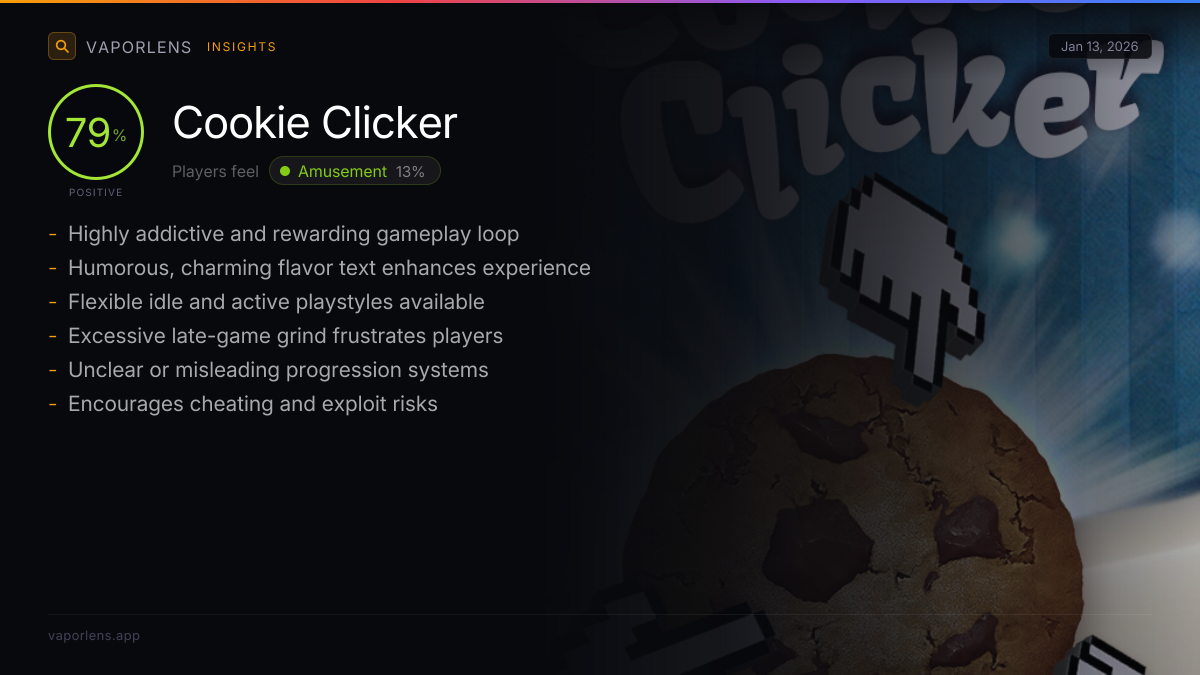
Task: Click the 79% positive score circle
Action: (96, 132)
